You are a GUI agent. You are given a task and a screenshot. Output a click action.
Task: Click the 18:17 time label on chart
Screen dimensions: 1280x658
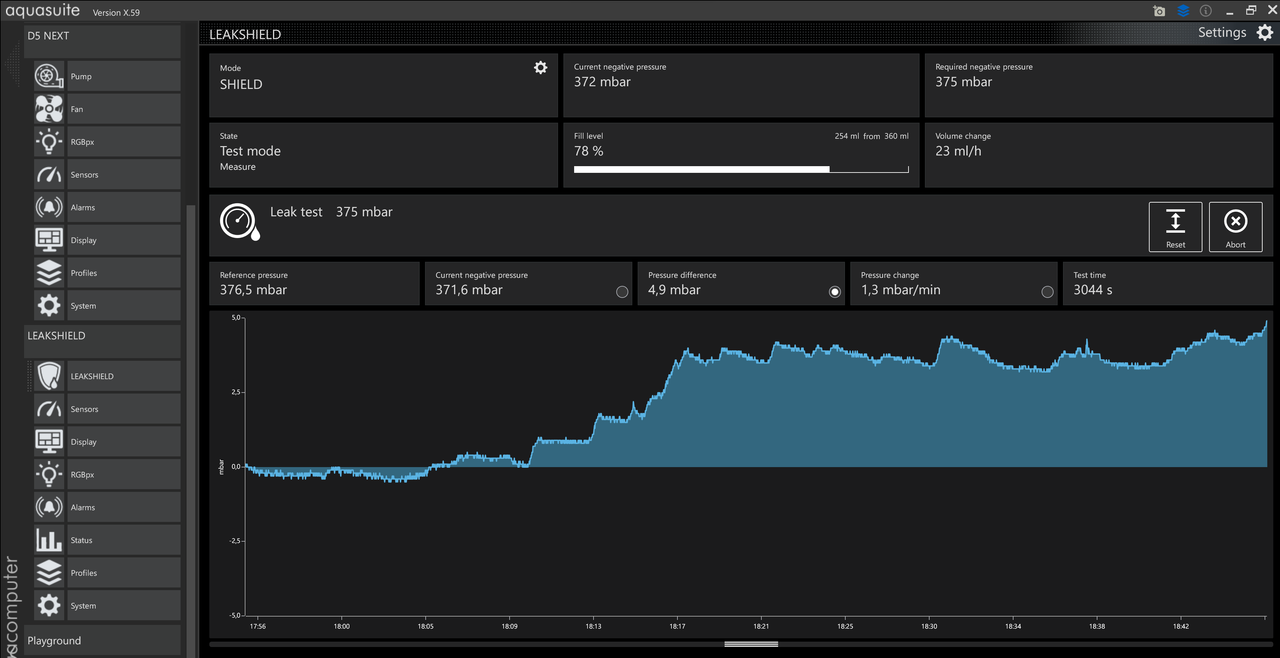click(x=677, y=627)
